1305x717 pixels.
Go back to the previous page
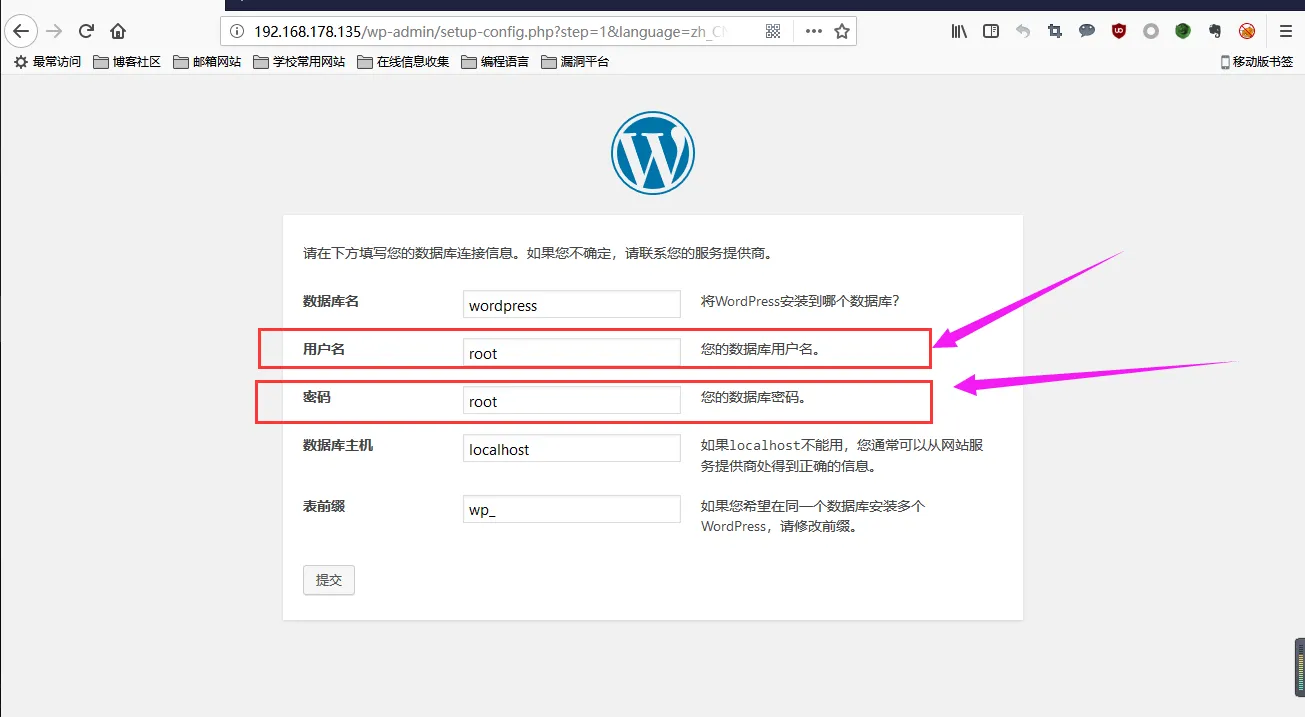click(x=21, y=31)
